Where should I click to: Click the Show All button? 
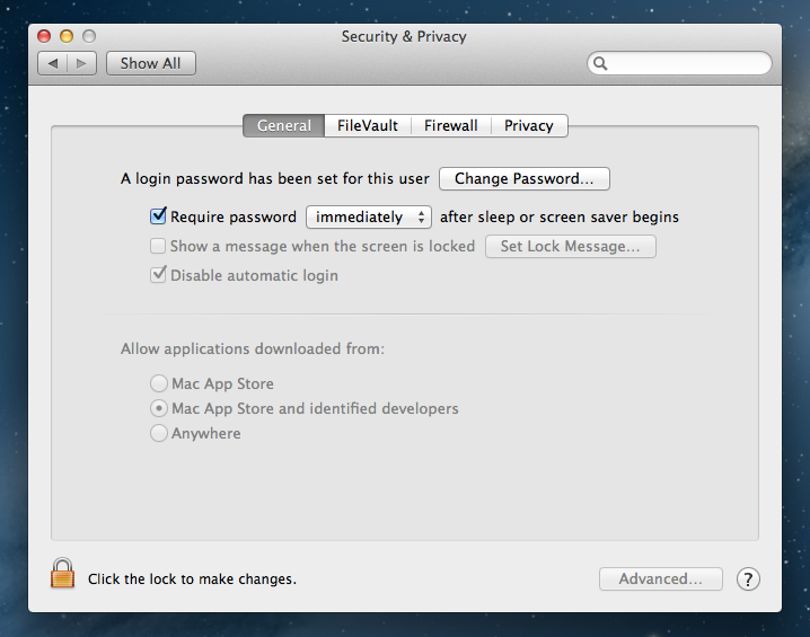151,64
